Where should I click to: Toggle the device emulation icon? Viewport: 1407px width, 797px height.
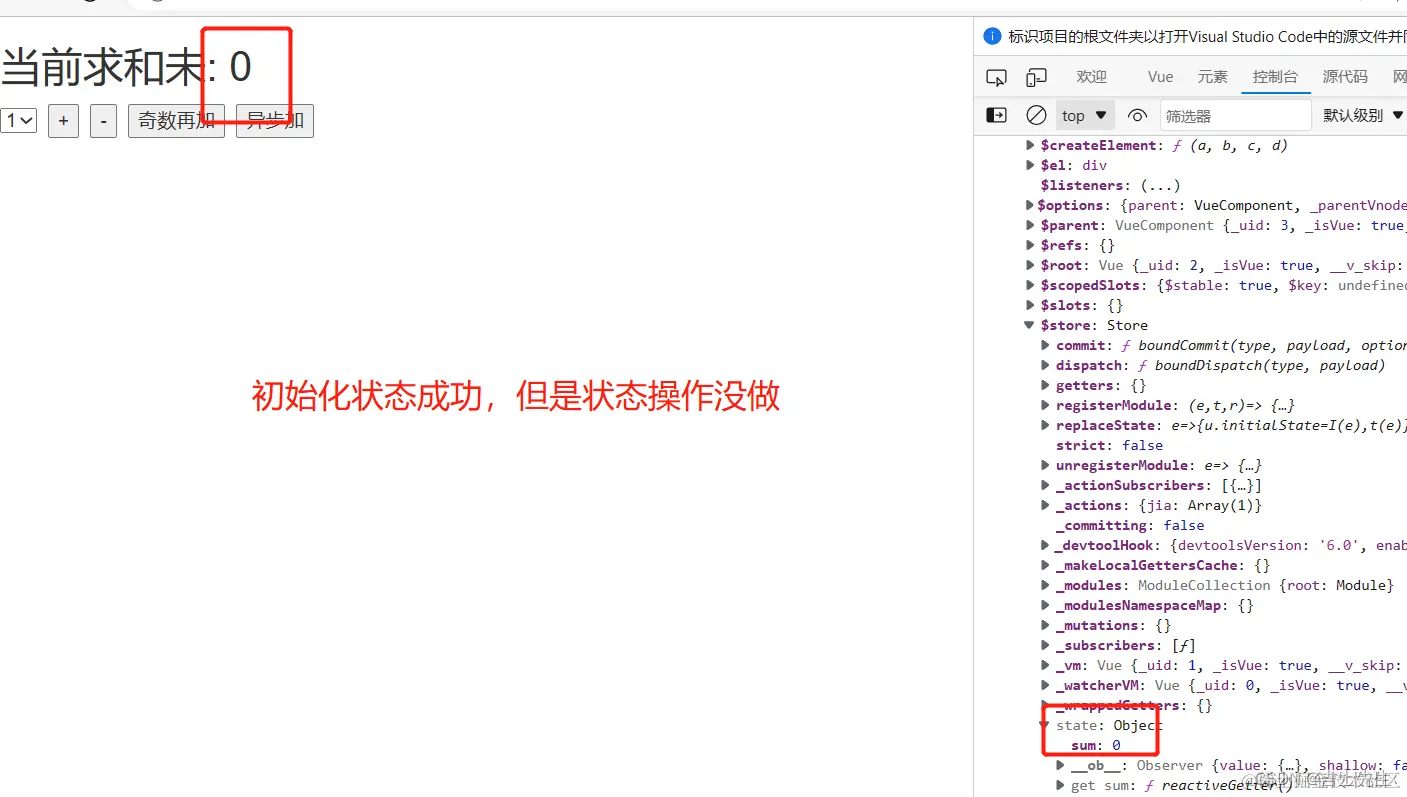1037,77
